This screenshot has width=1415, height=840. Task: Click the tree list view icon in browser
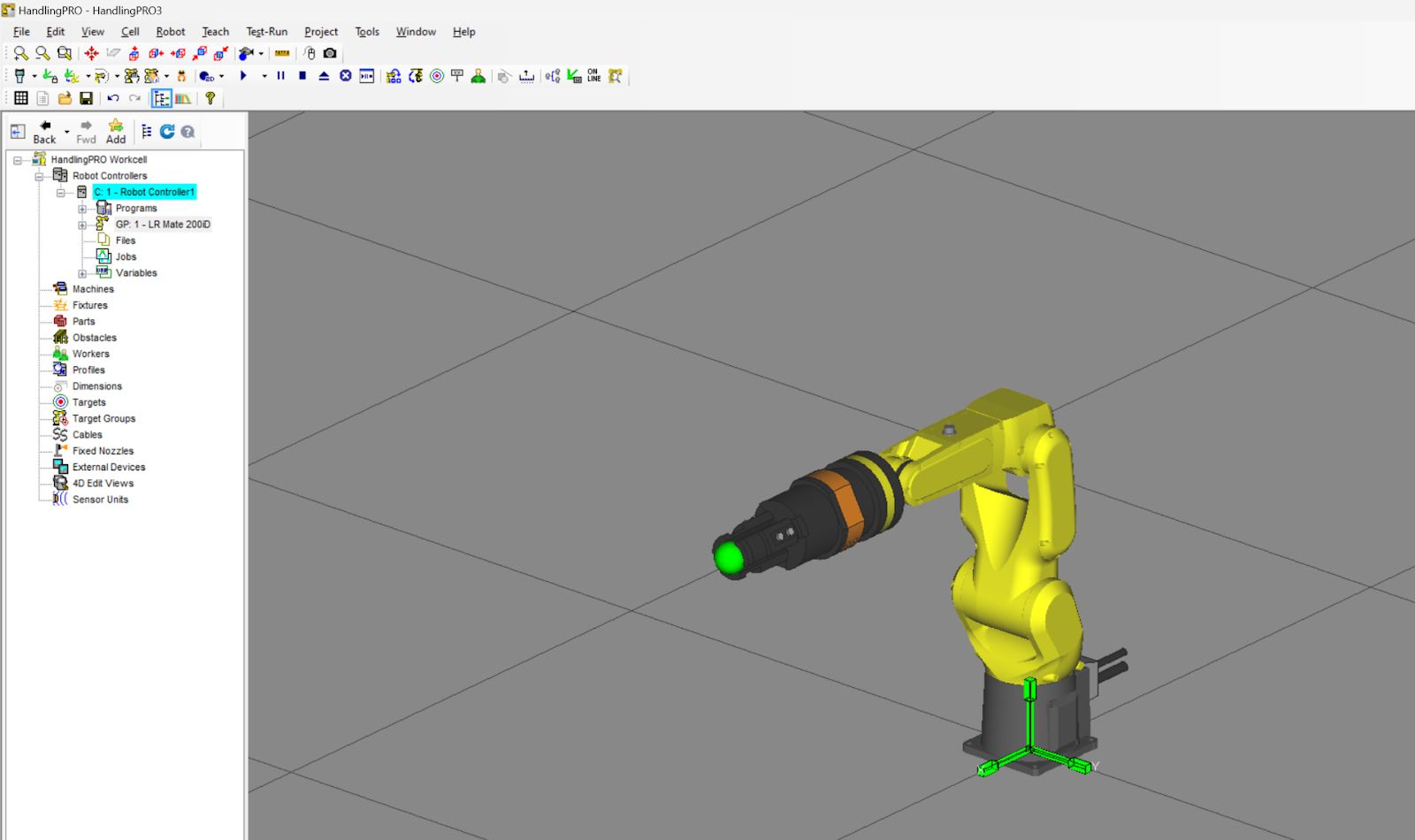pos(147,132)
